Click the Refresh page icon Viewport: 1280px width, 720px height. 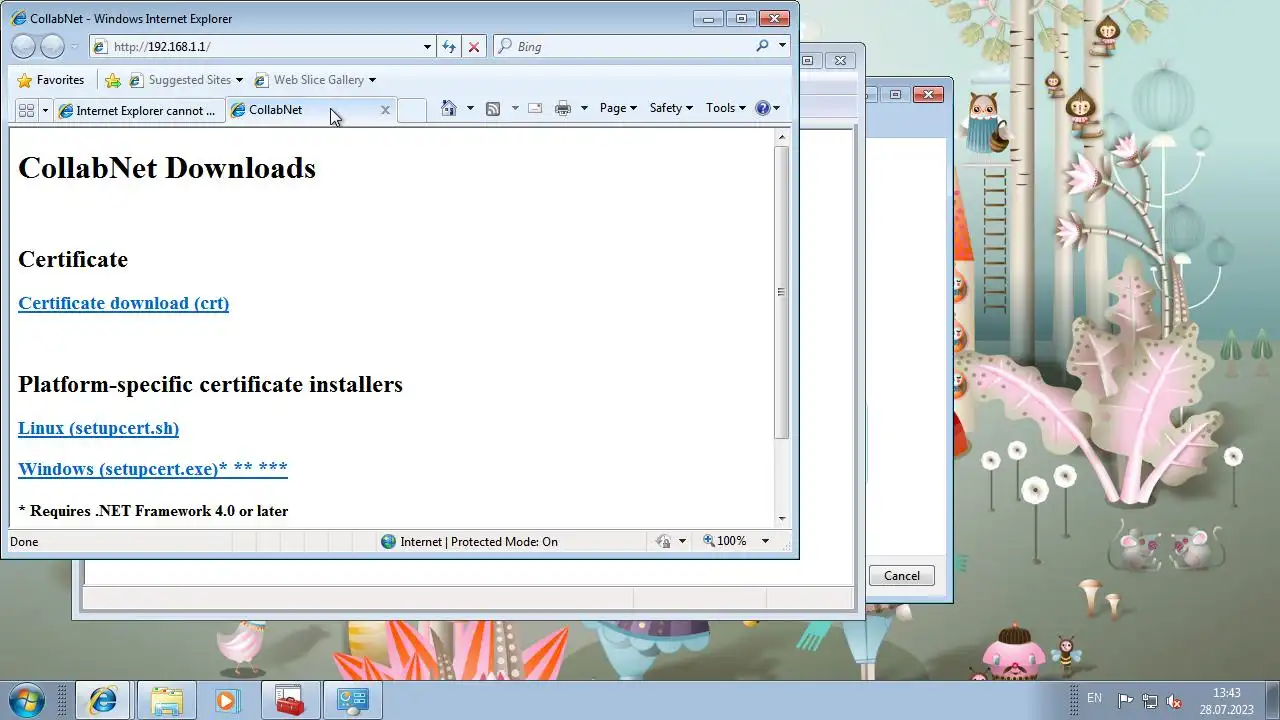point(449,46)
